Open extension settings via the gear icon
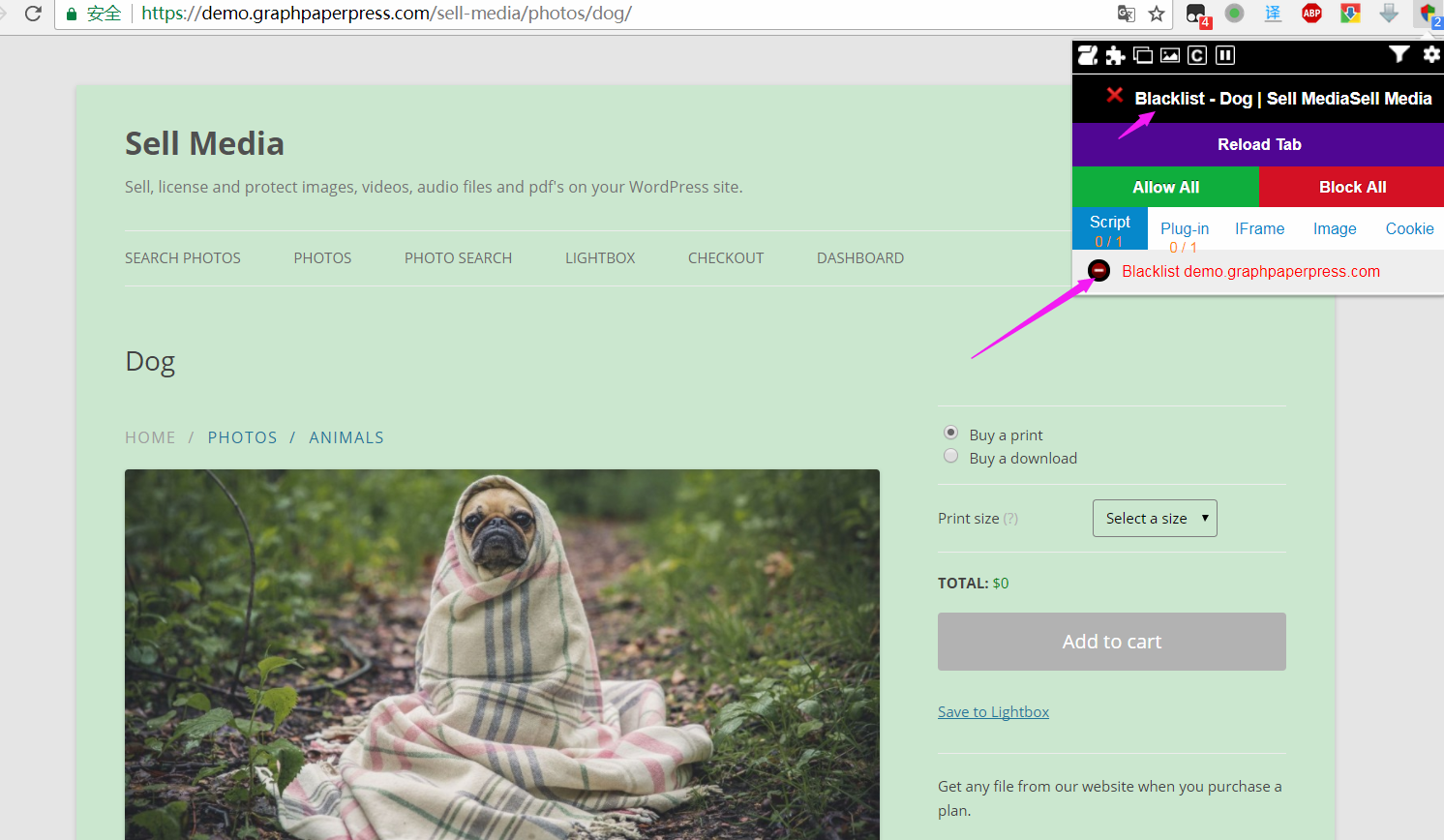1444x840 pixels. (1431, 55)
